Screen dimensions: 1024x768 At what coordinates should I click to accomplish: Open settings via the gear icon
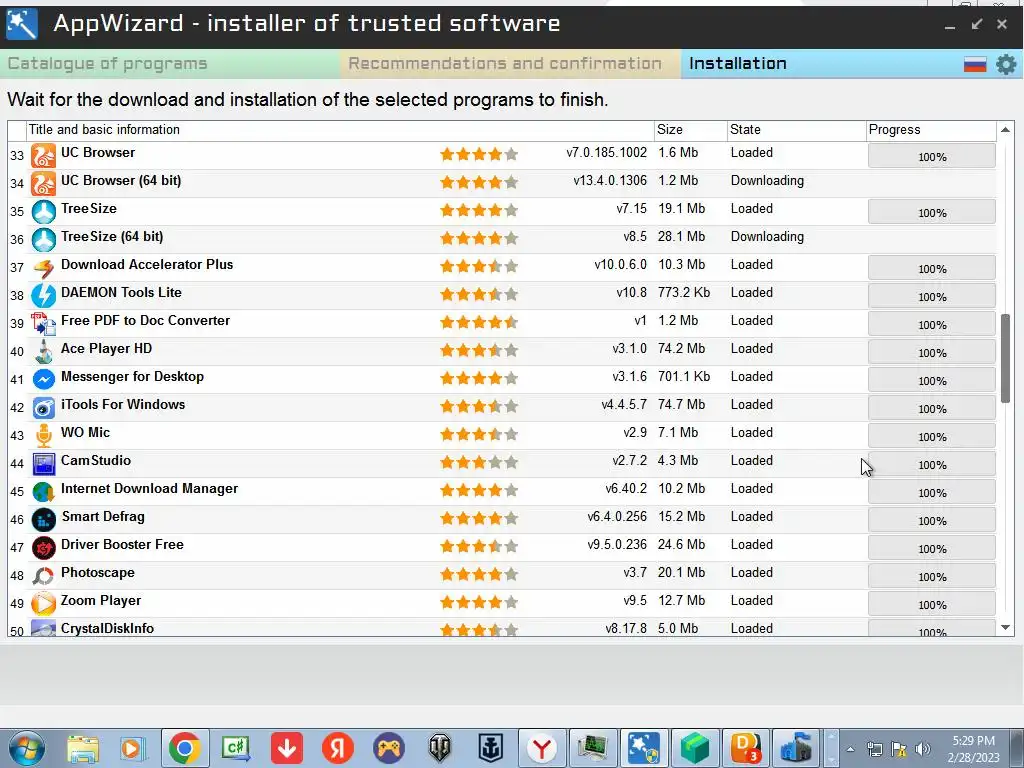pyautogui.click(x=1006, y=64)
